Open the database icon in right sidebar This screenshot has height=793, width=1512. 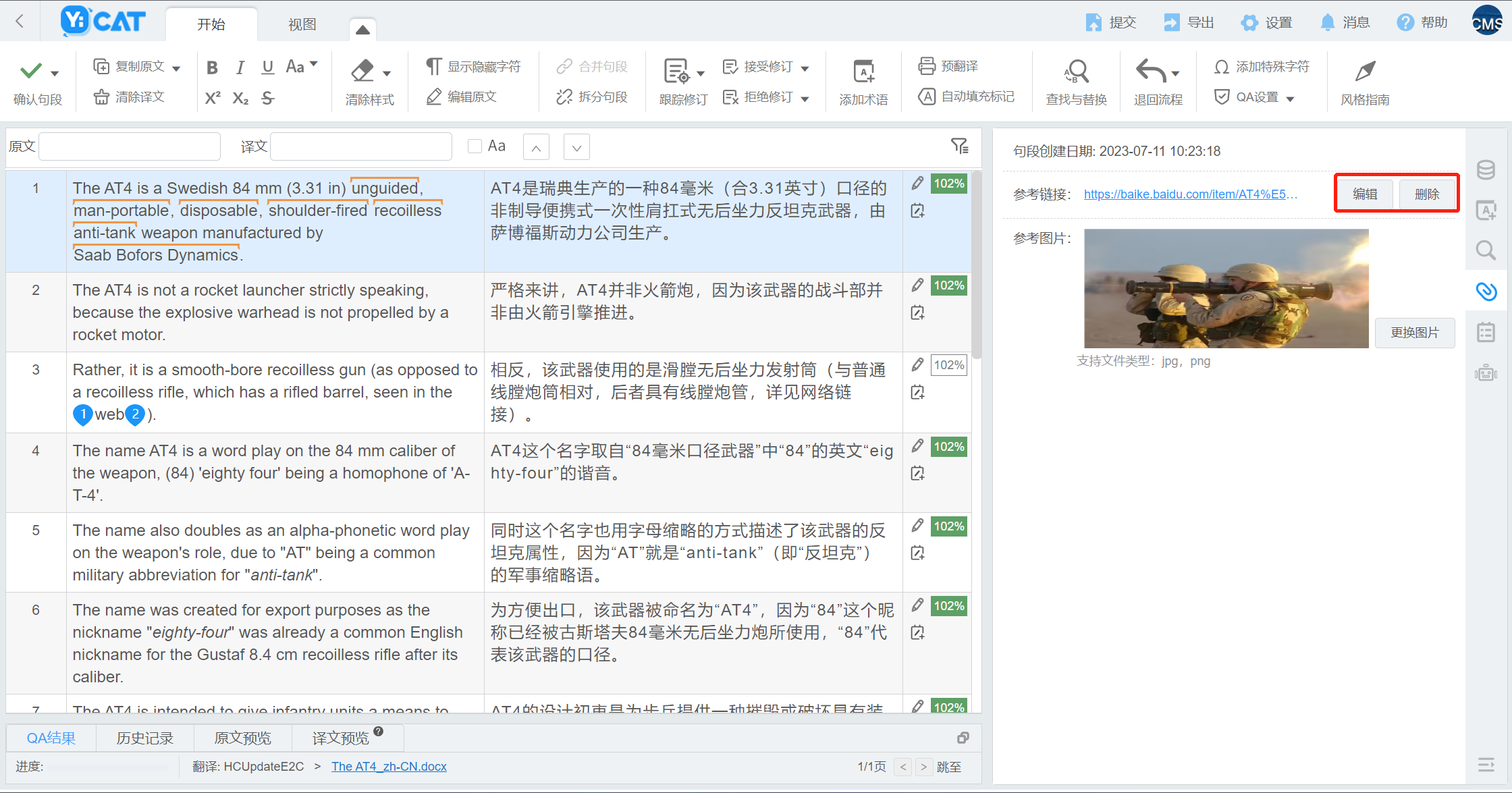coord(1486,170)
